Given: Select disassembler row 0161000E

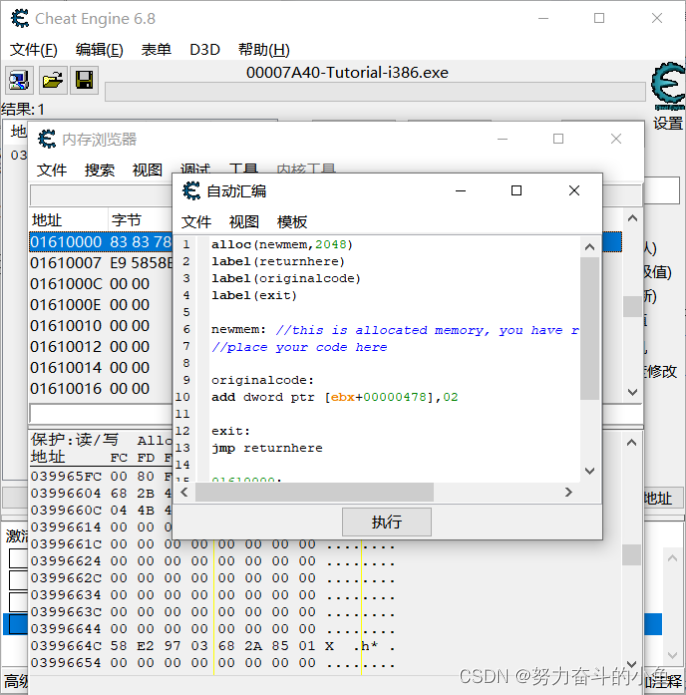Looking at the screenshot, I should click(101, 305).
